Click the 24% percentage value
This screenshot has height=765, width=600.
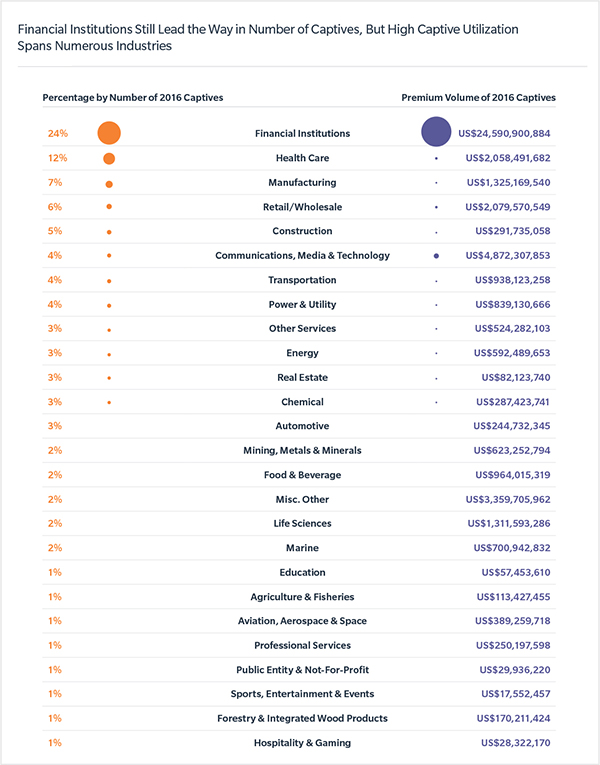click(x=58, y=133)
